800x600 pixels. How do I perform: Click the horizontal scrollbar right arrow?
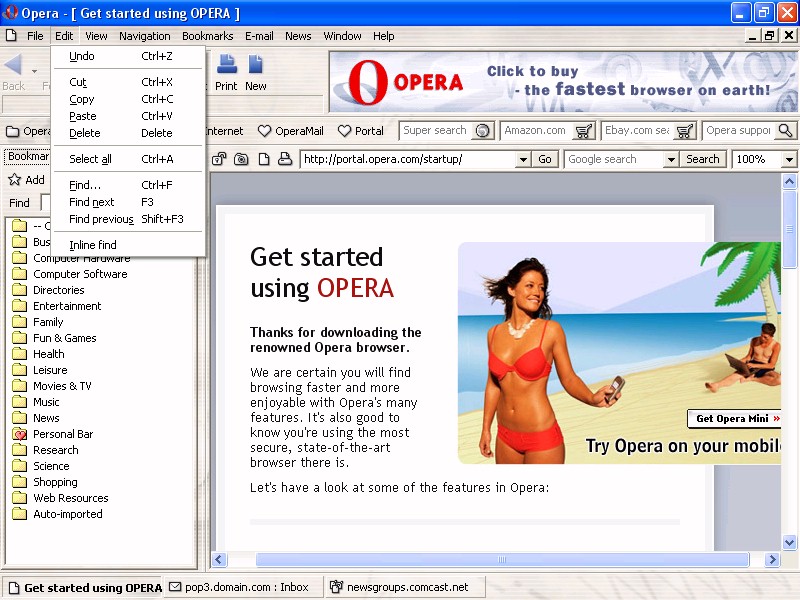[x=772, y=560]
